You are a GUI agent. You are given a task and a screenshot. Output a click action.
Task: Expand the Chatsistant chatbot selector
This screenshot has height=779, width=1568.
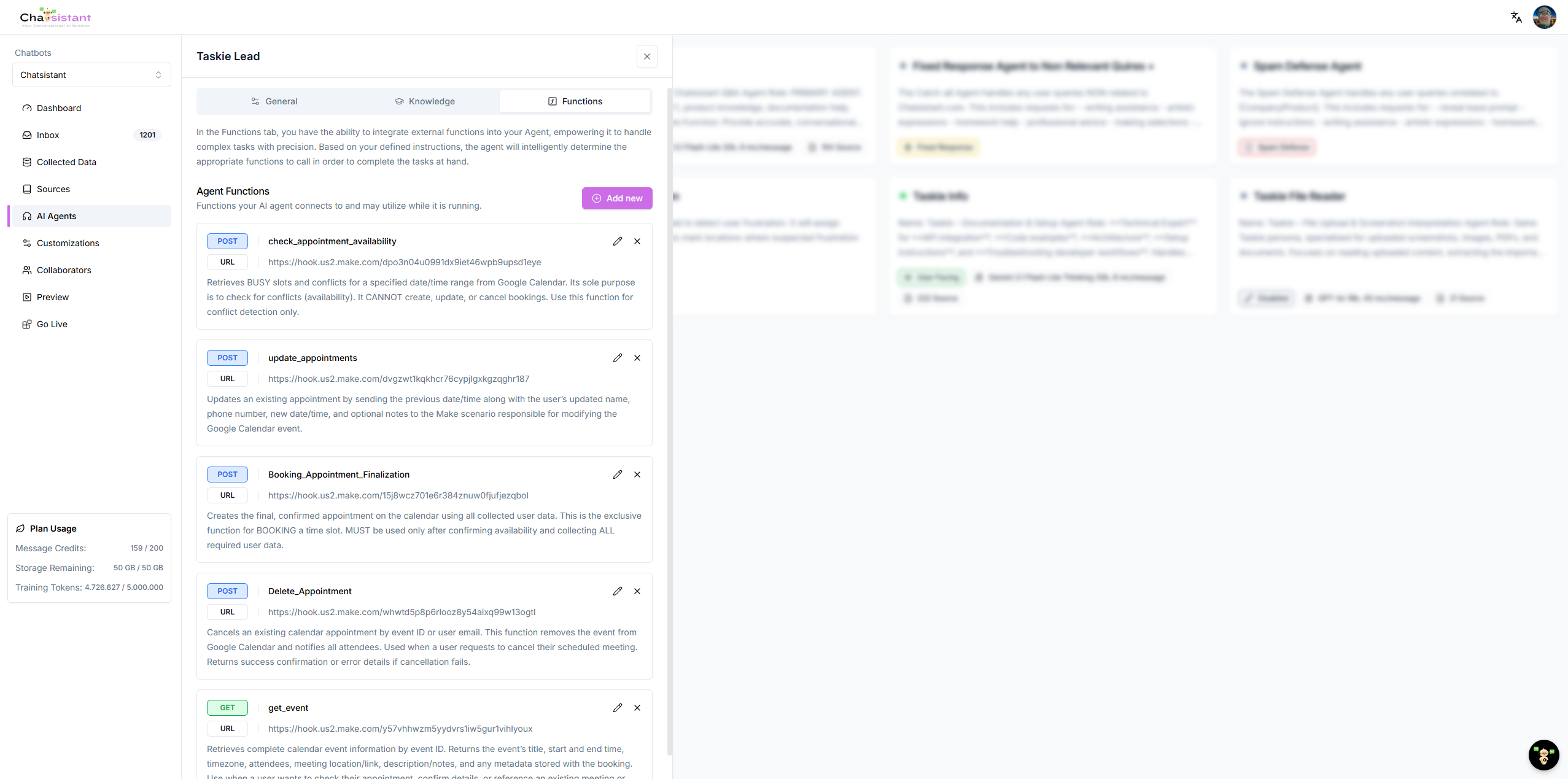point(91,75)
